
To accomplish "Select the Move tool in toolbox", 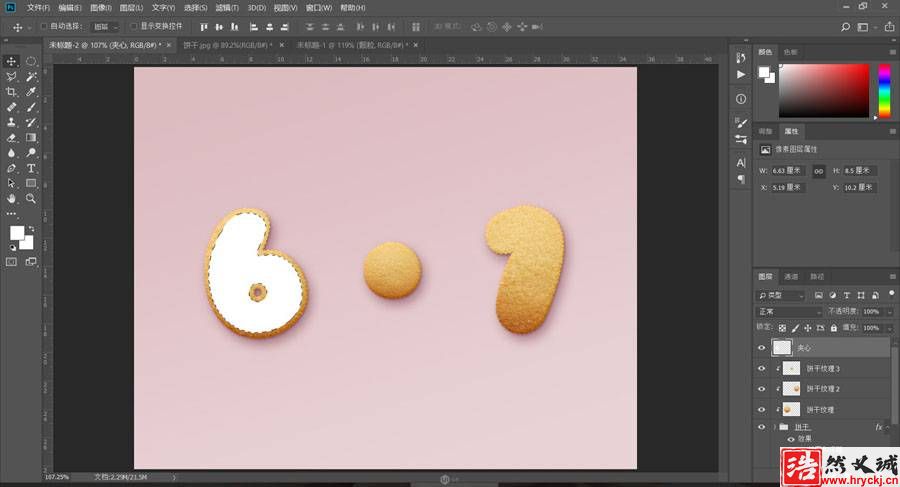I will [11, 61].
